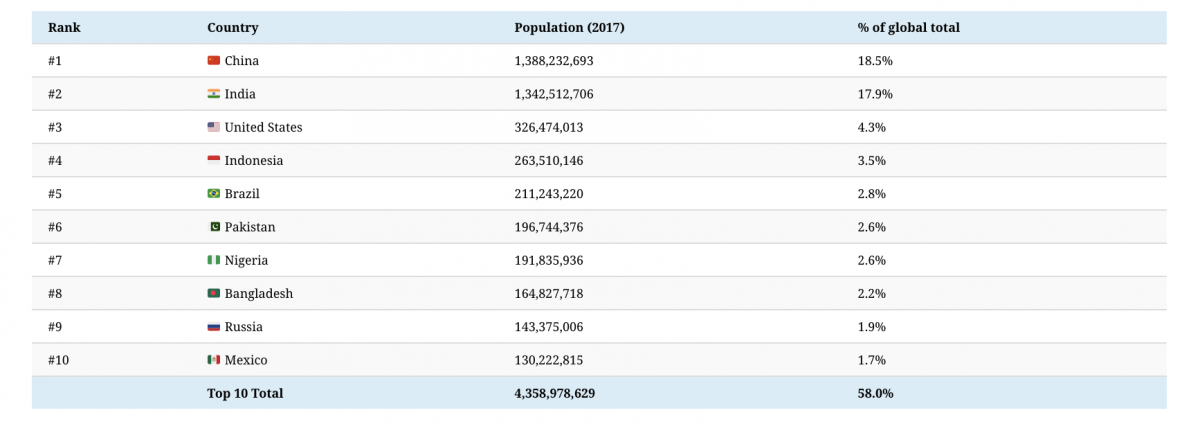Click the Country column header
The height and width of the screenshot is (424, 1200).
(232, 28)
